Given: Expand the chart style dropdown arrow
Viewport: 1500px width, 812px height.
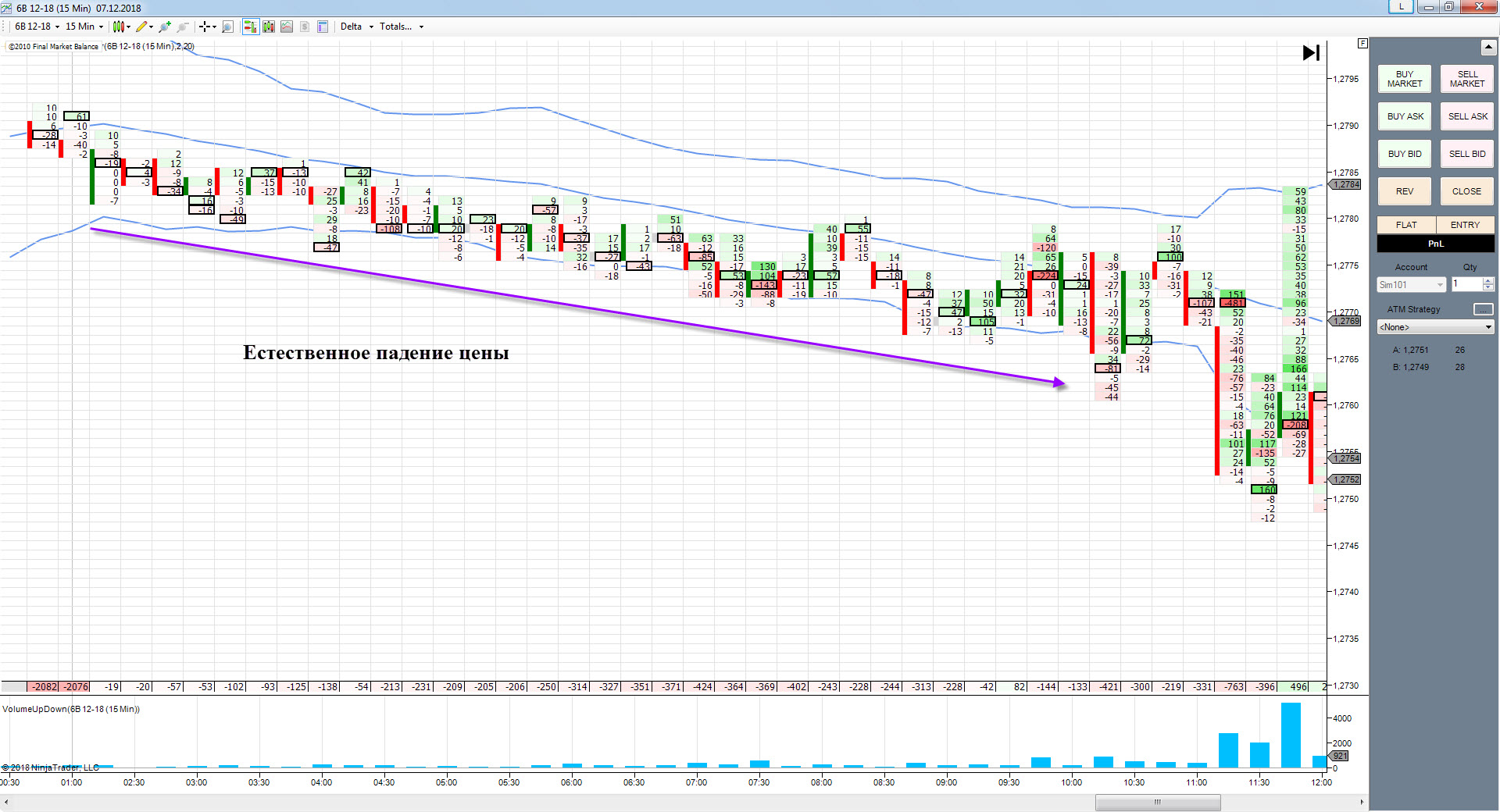Looking at the screenshot, I should 129,27.
